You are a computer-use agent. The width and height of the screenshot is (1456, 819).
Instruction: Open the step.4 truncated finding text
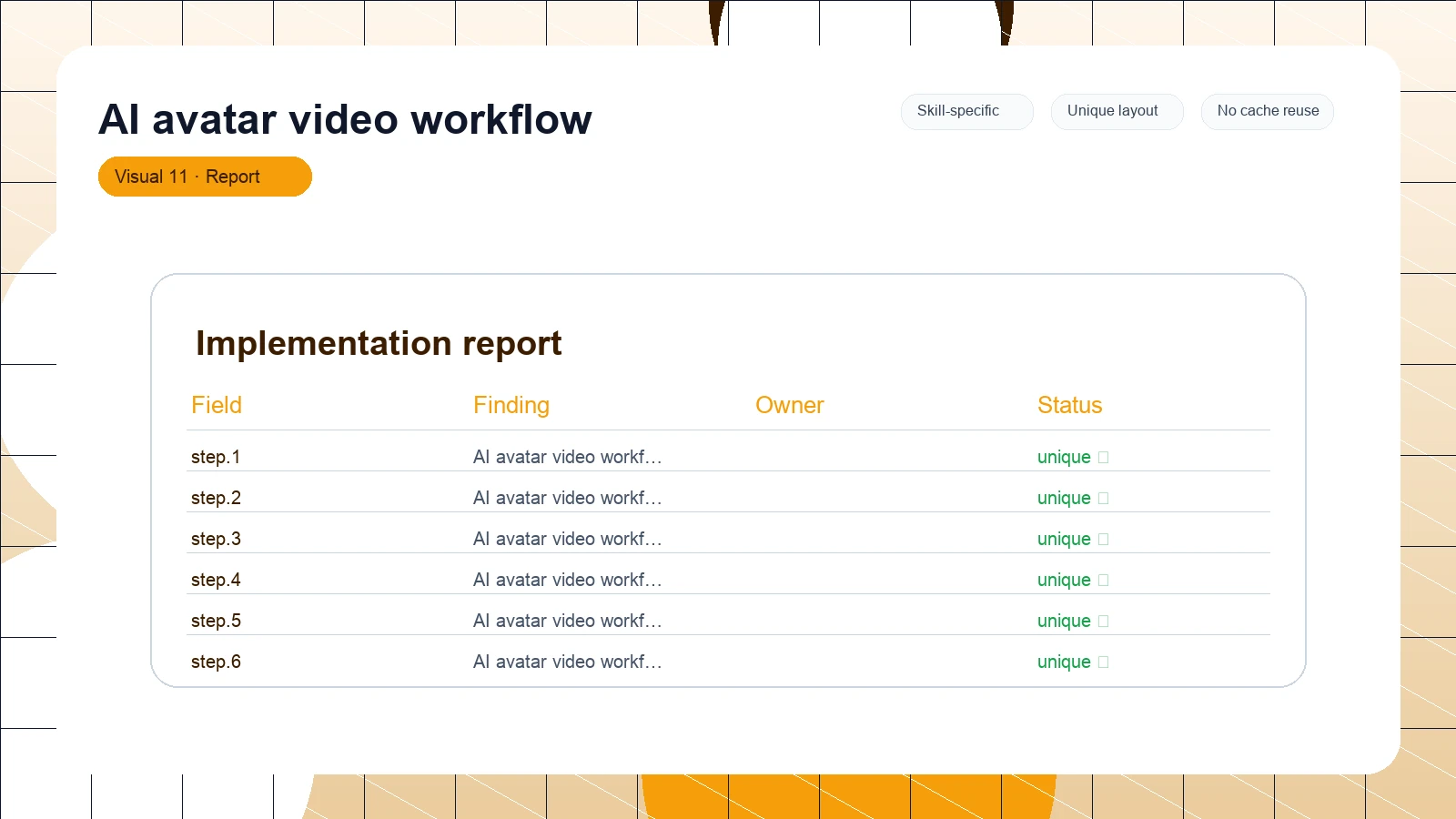(568, 580)
